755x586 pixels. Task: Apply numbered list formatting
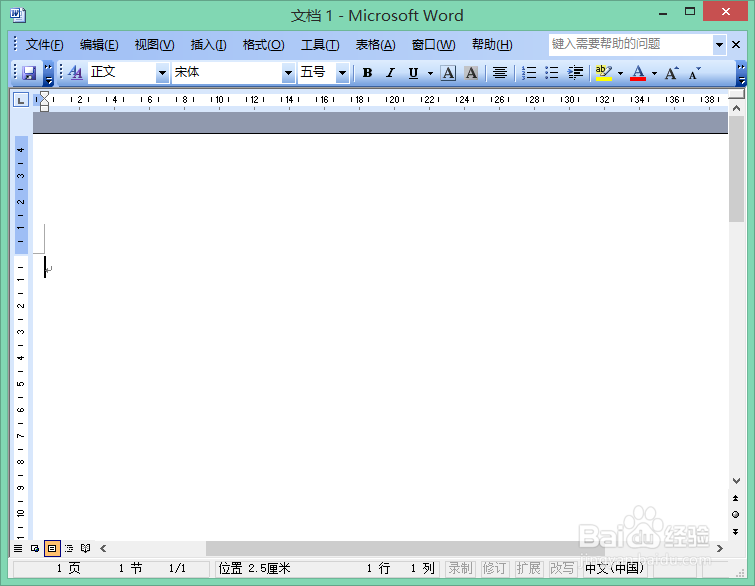coord(529,73)
